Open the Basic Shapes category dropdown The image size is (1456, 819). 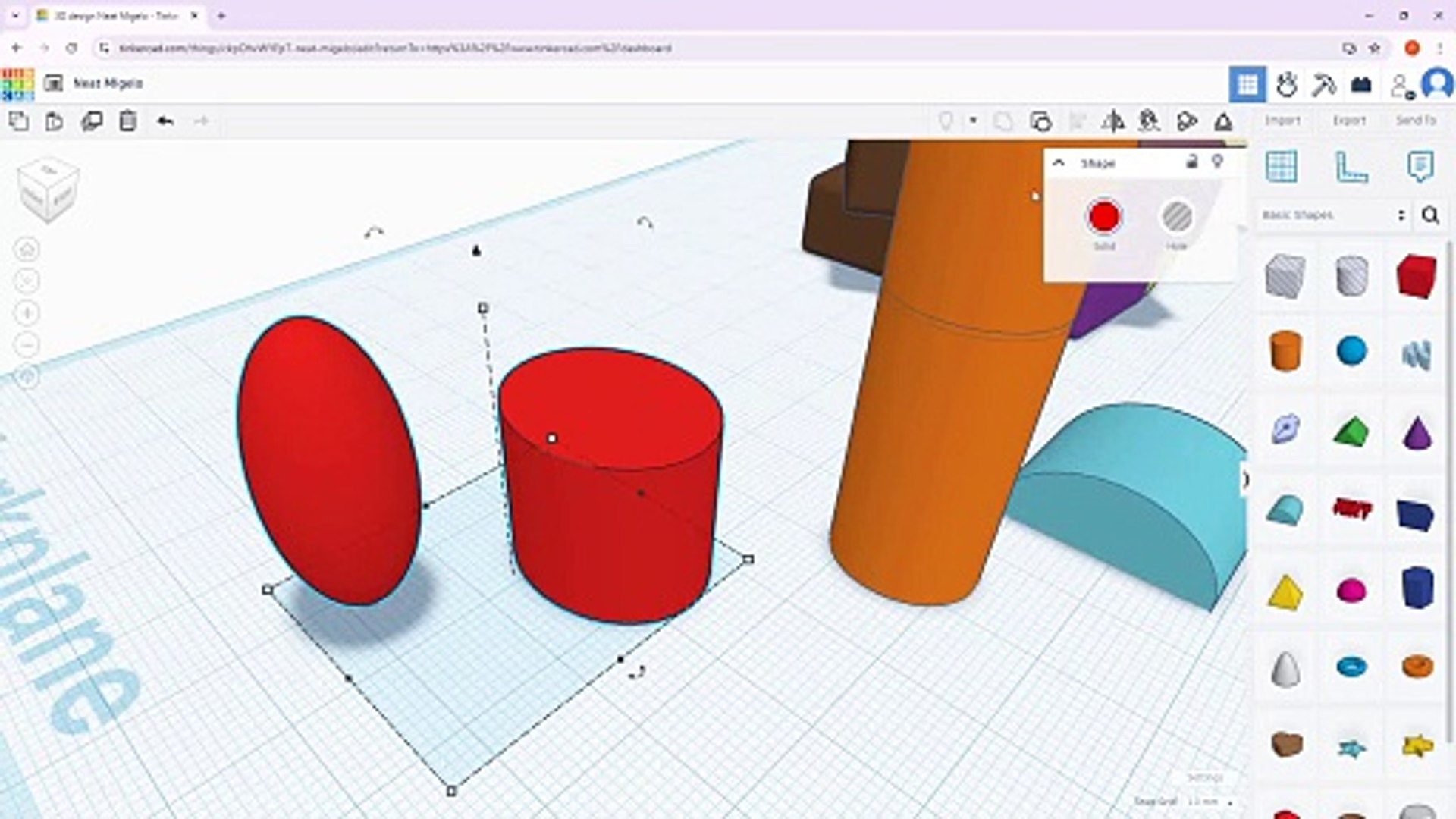[x=1334, y=215]
